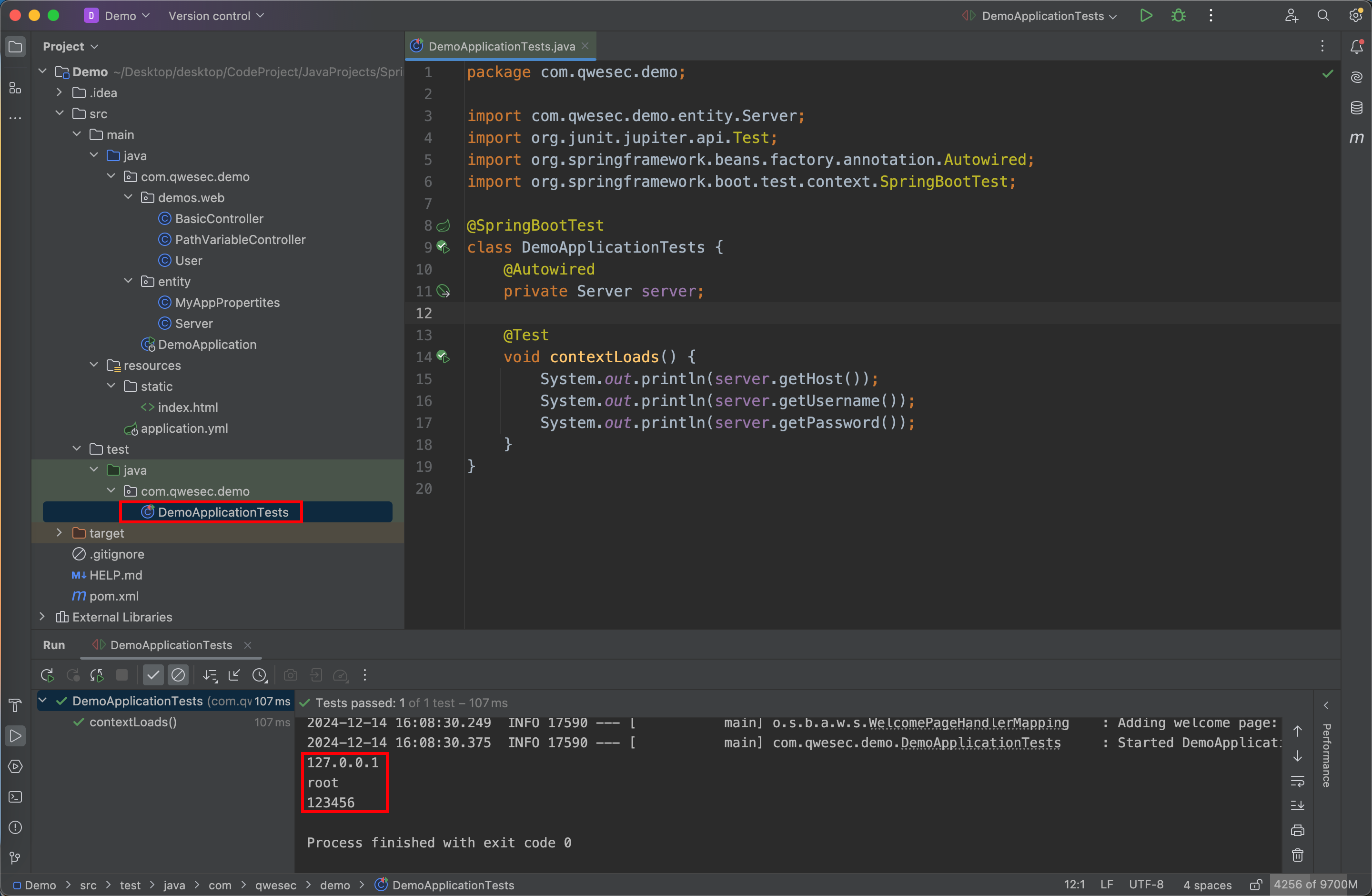Open test history clock icon
The height and width of the screenshot is (896, 1372).
click(260, 675)
